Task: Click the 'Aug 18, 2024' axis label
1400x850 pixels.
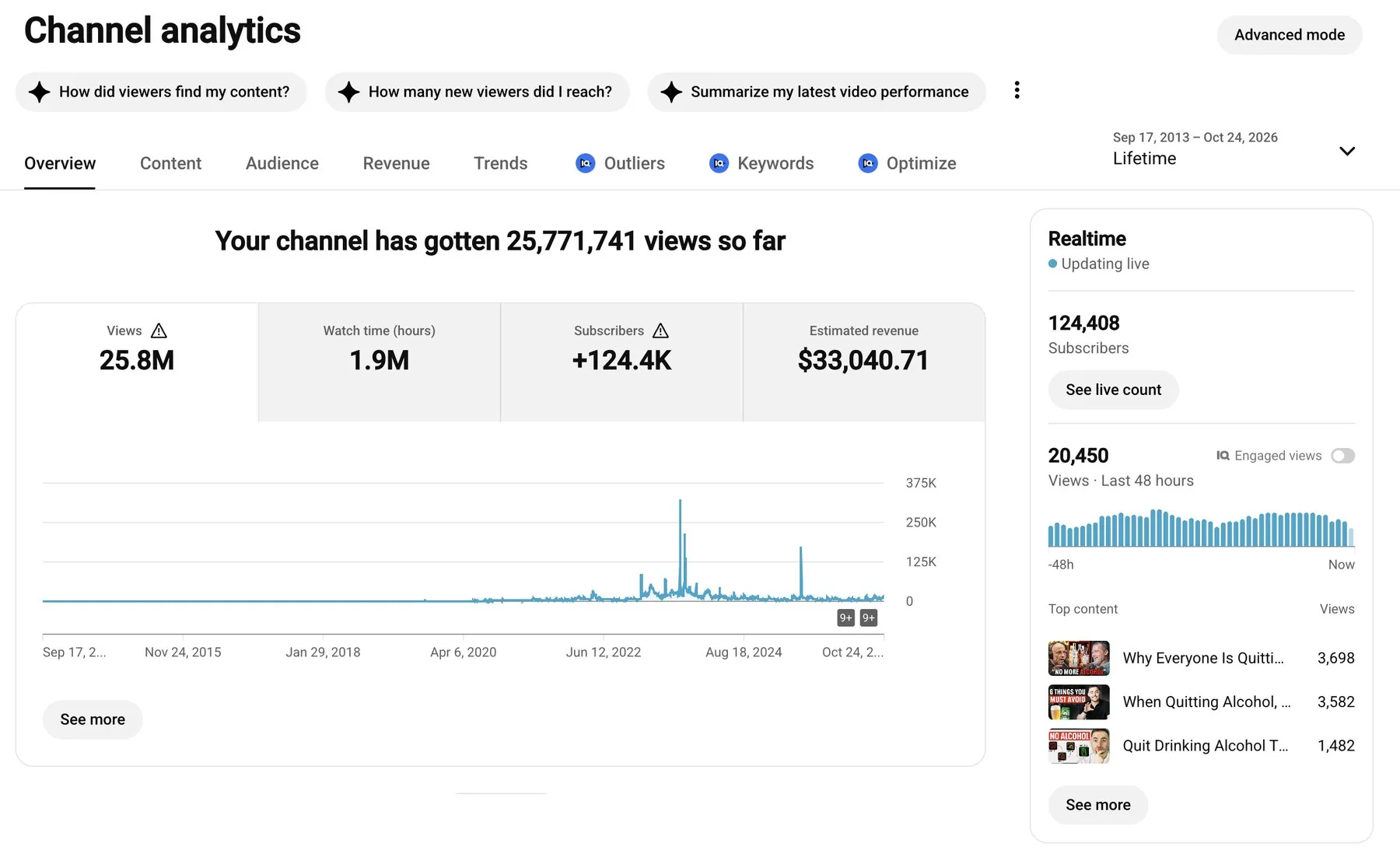Action: [744, 652]
